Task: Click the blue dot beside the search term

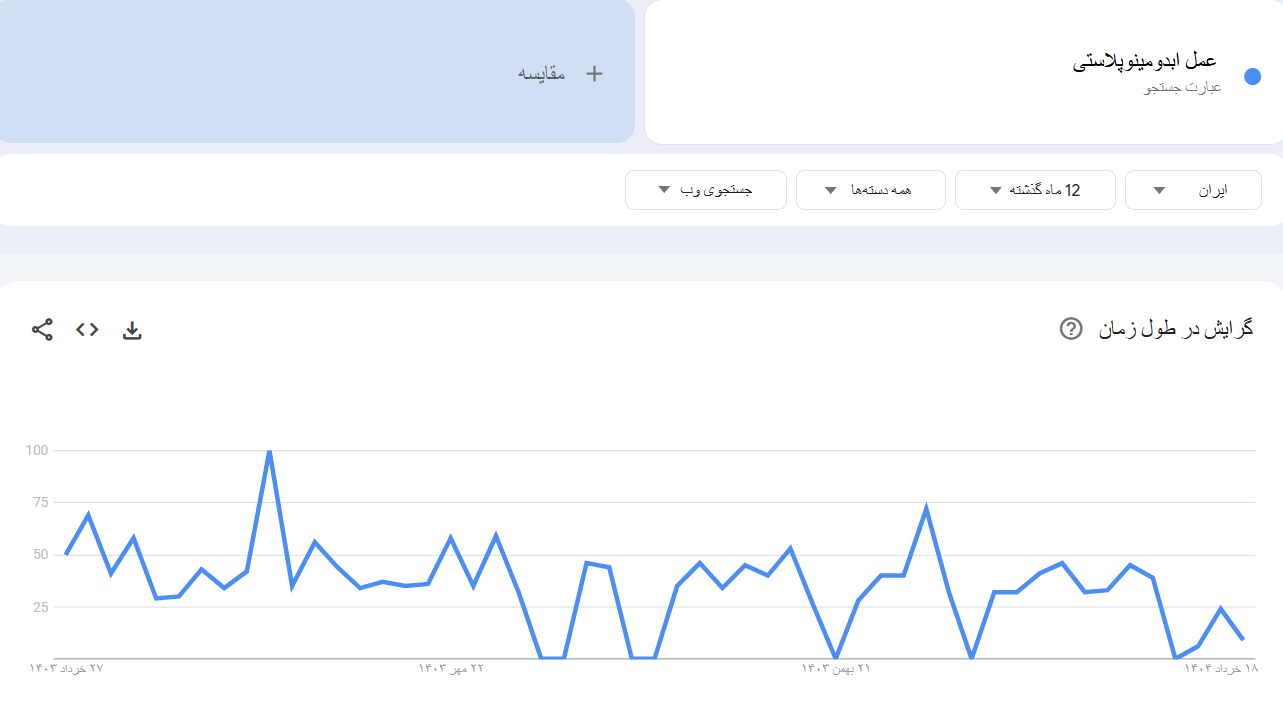Action: coord(1252,77)
